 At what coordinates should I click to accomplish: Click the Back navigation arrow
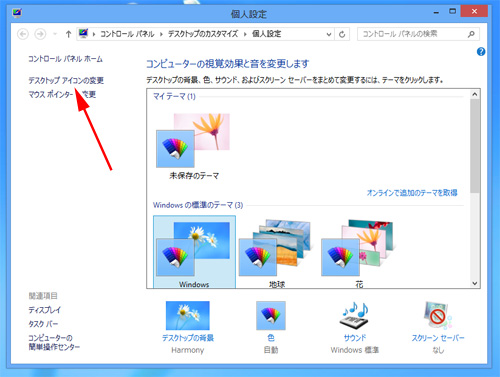click(23, 34)
